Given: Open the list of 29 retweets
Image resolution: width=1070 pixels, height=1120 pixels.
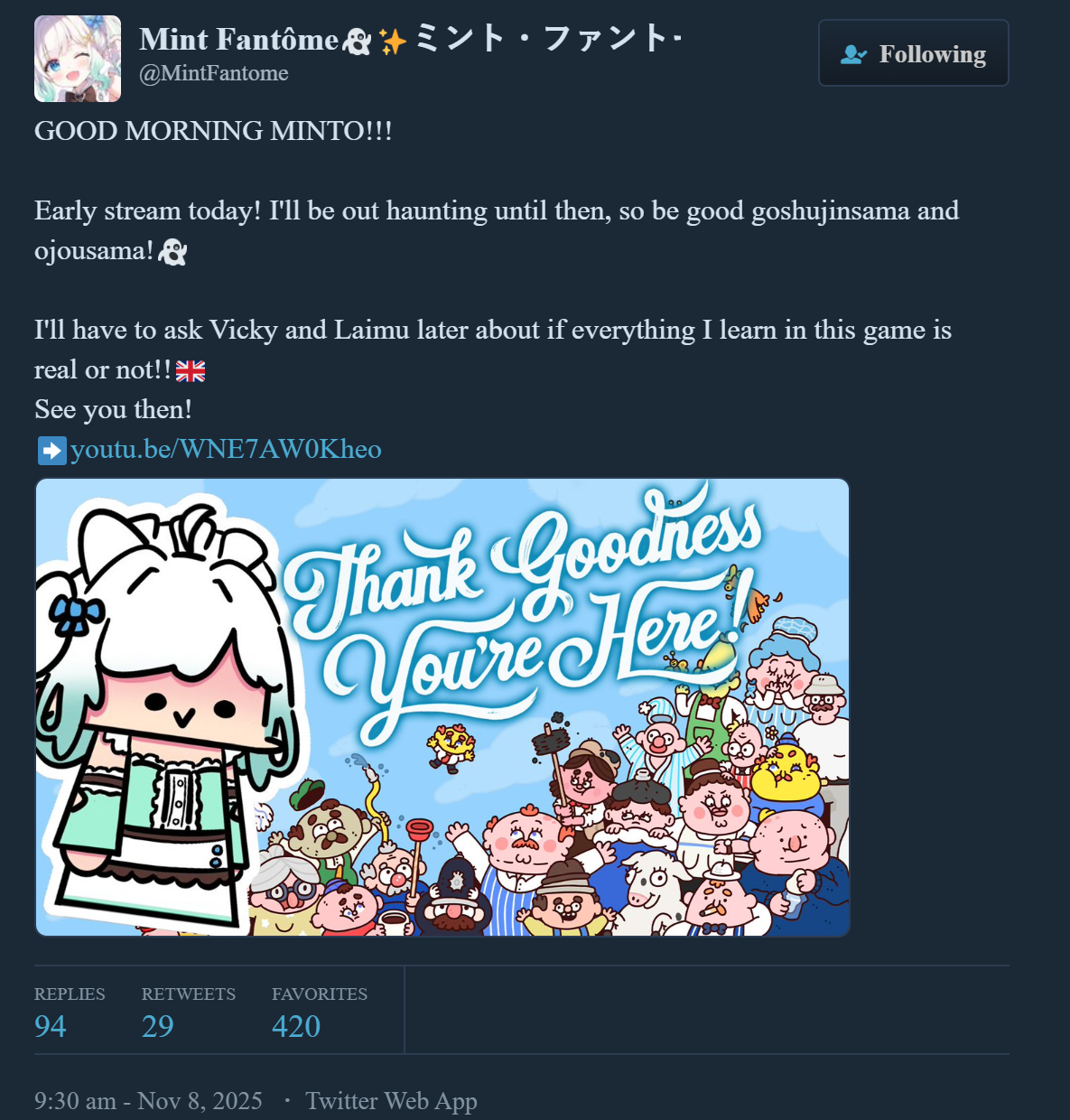Looking at the screenshot, I should tap(158, 1026).
